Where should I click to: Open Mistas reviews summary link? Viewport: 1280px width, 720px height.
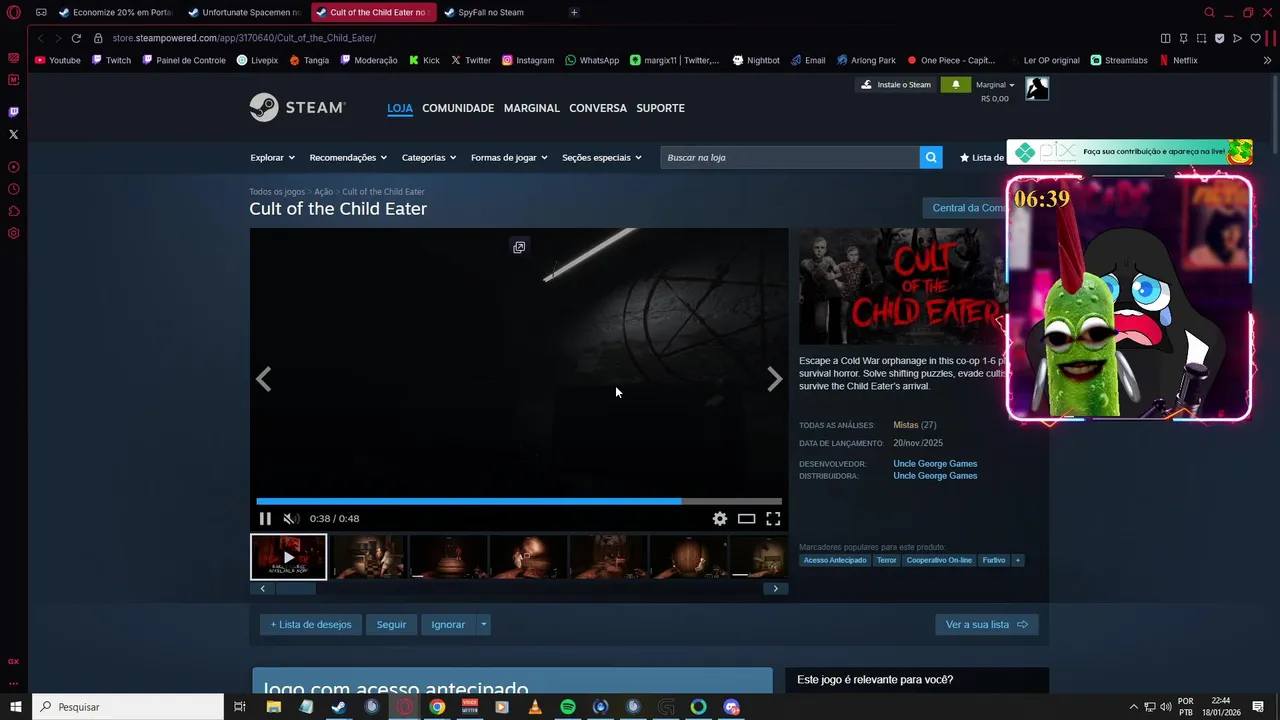[905, 425]
